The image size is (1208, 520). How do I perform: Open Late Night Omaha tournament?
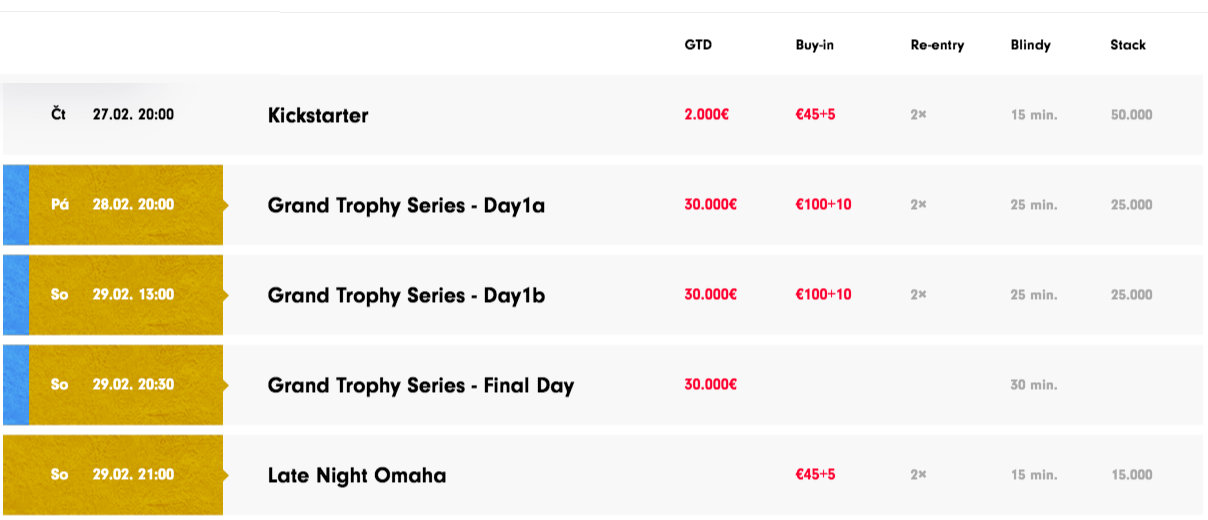click(357, 475)
